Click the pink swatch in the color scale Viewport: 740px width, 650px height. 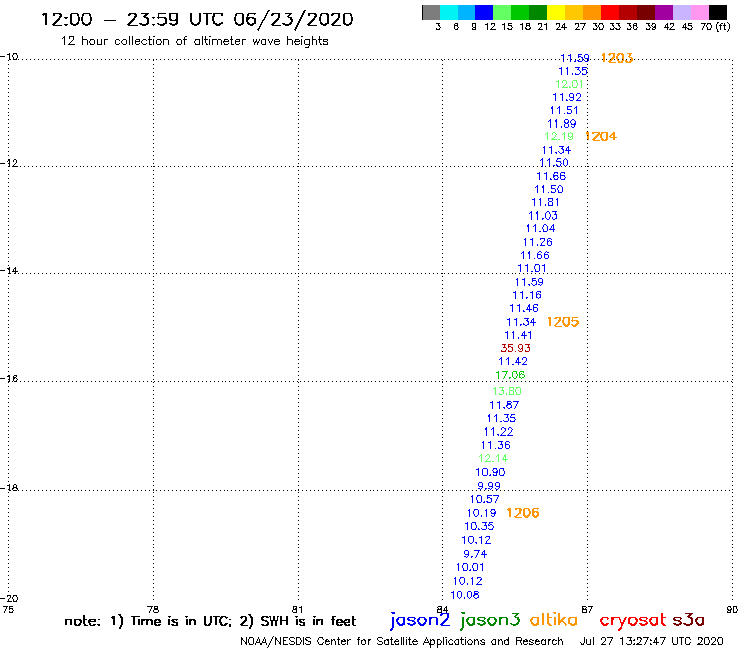tap(699, 12)
